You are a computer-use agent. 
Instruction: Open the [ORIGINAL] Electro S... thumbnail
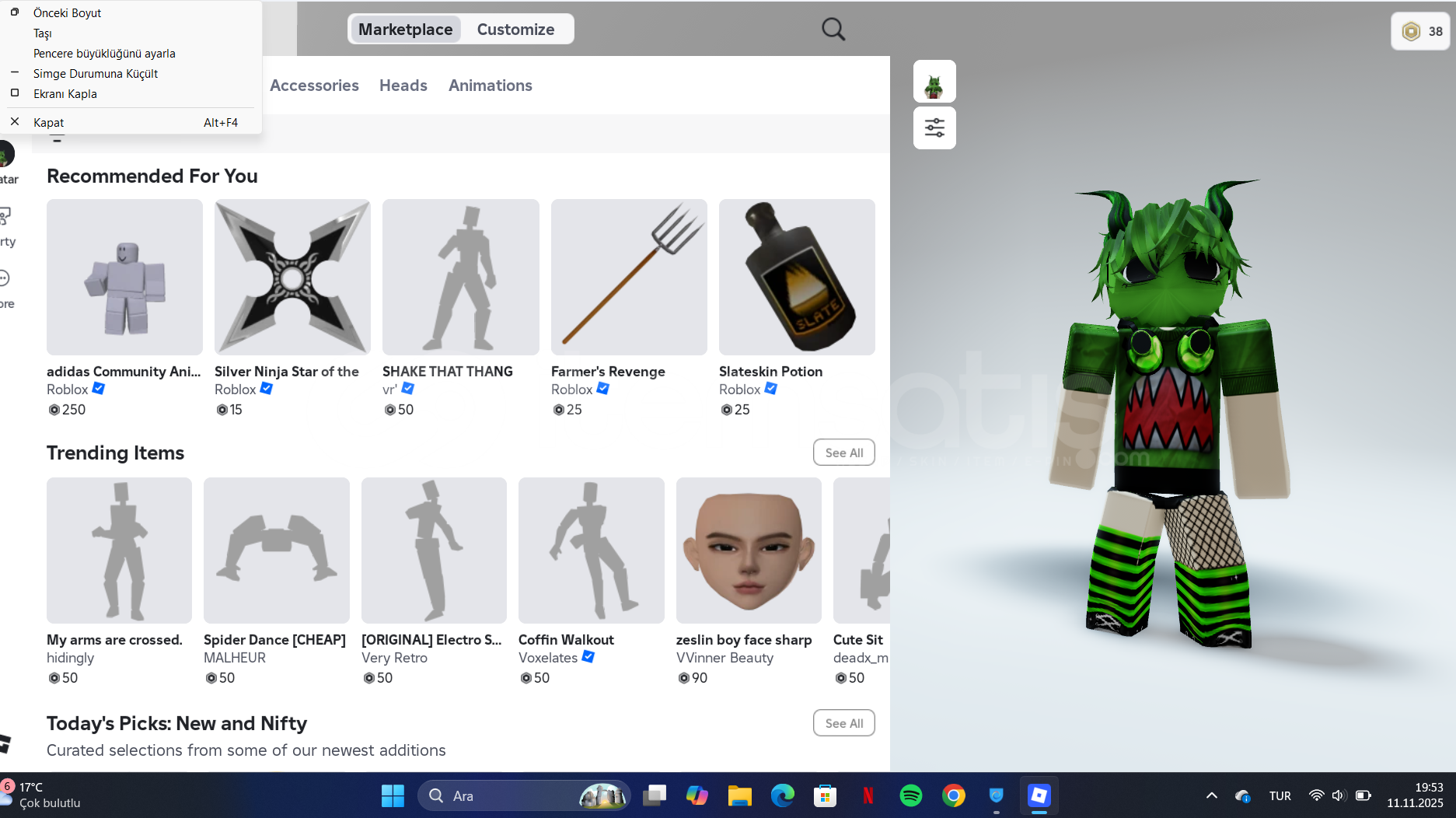pyautogui.click(x=434, y=551)
